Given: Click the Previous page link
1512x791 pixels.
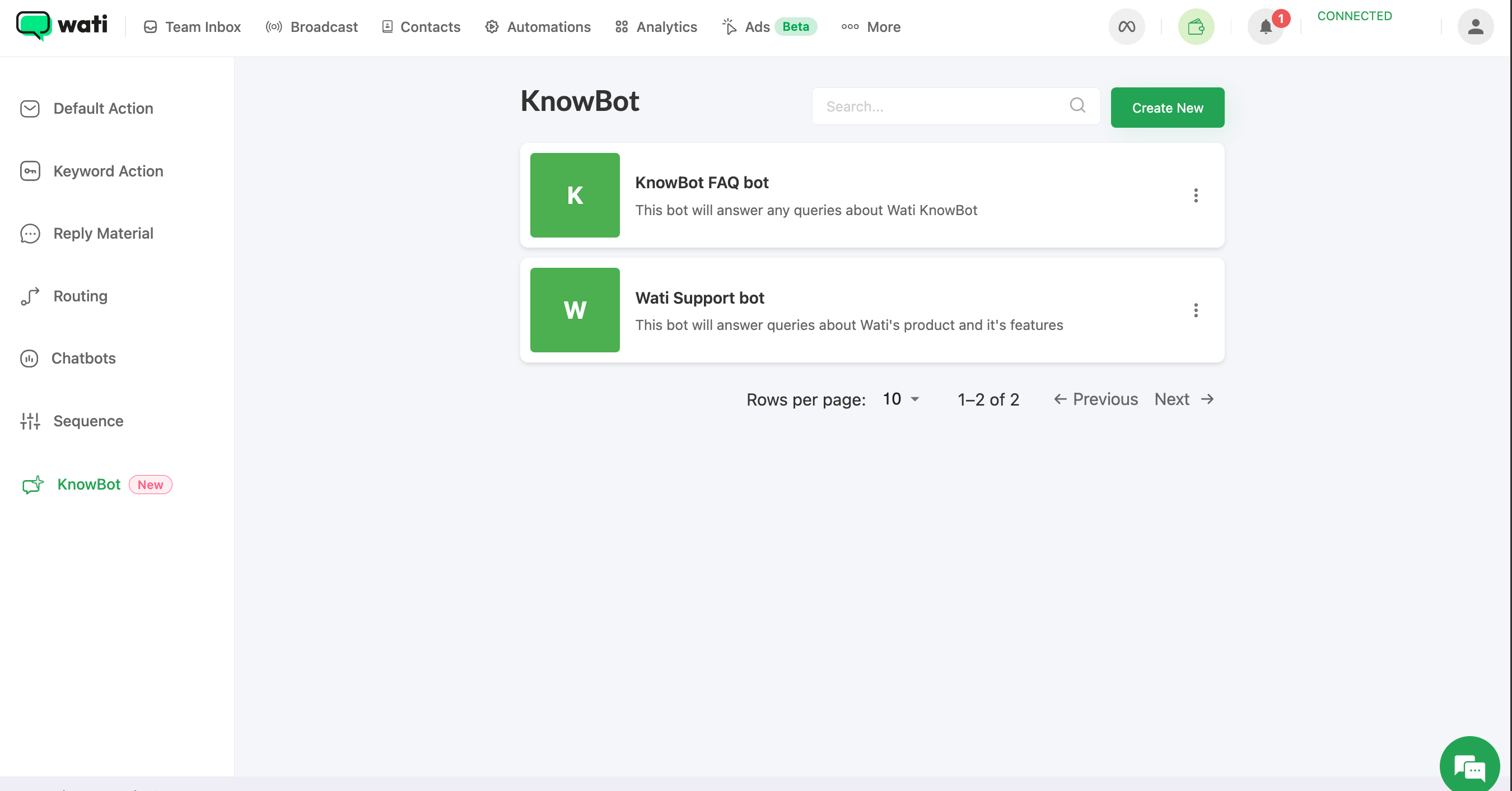Looking at the screenshot, I should tap(1095, 399).
